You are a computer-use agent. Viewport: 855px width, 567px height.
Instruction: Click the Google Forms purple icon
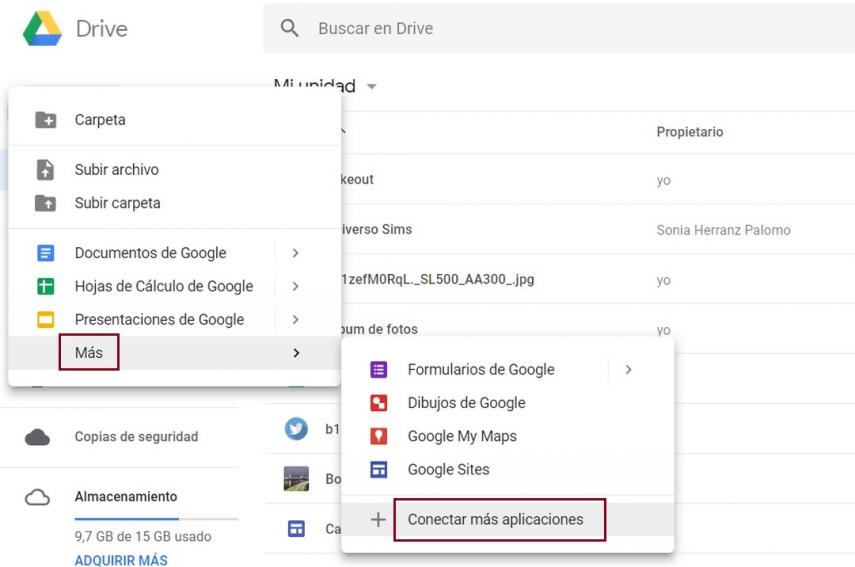[x=378, y=370]
